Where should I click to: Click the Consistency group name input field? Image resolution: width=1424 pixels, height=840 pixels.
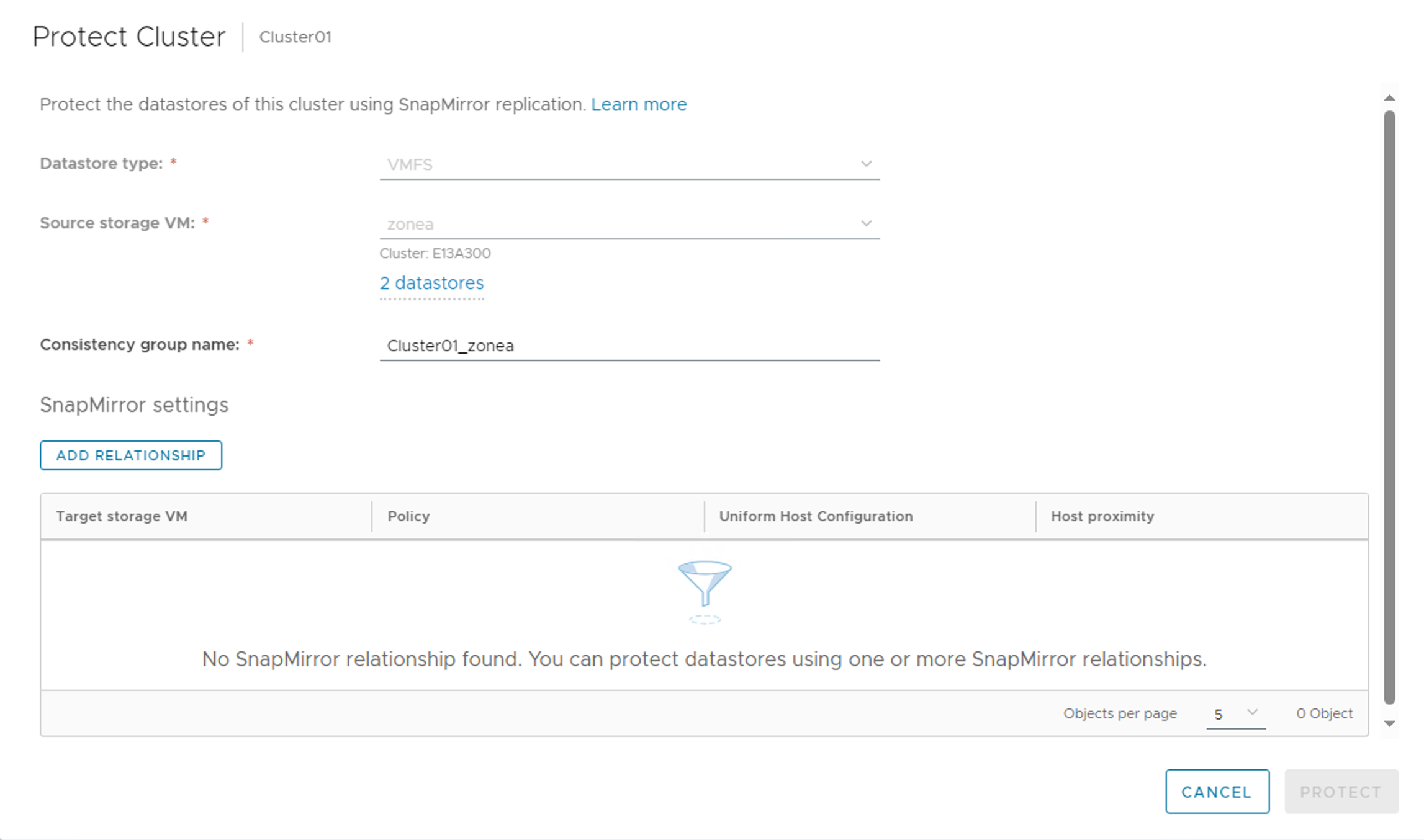(630, 345)
